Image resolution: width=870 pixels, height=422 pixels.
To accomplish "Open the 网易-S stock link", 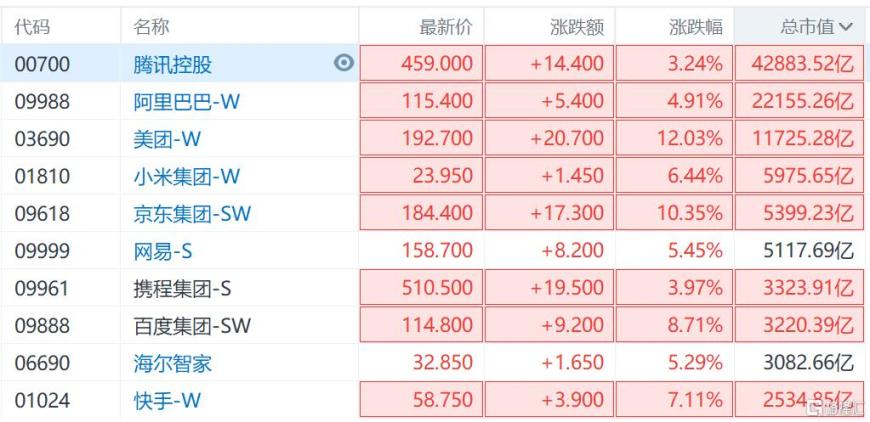I will point(163,252).
